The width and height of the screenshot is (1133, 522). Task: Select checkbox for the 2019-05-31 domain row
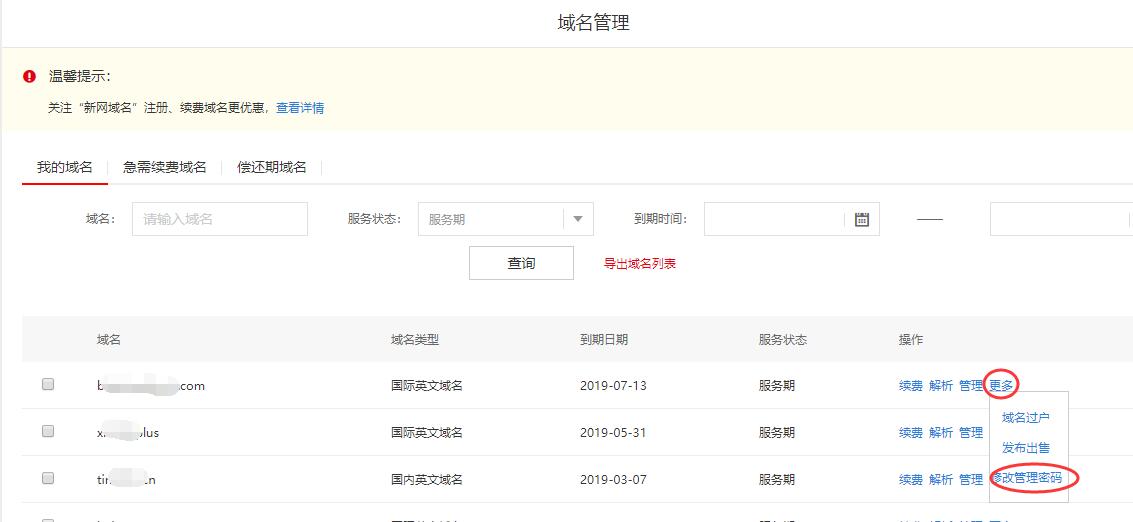48,432
